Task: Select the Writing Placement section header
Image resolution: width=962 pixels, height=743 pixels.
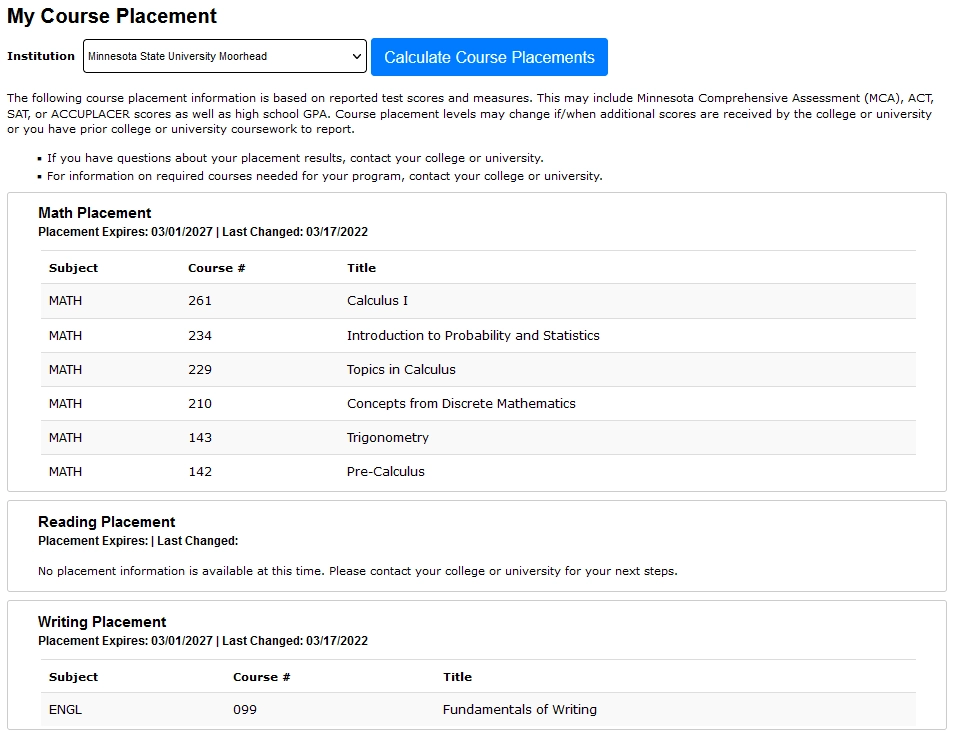Action: (102, 621)
